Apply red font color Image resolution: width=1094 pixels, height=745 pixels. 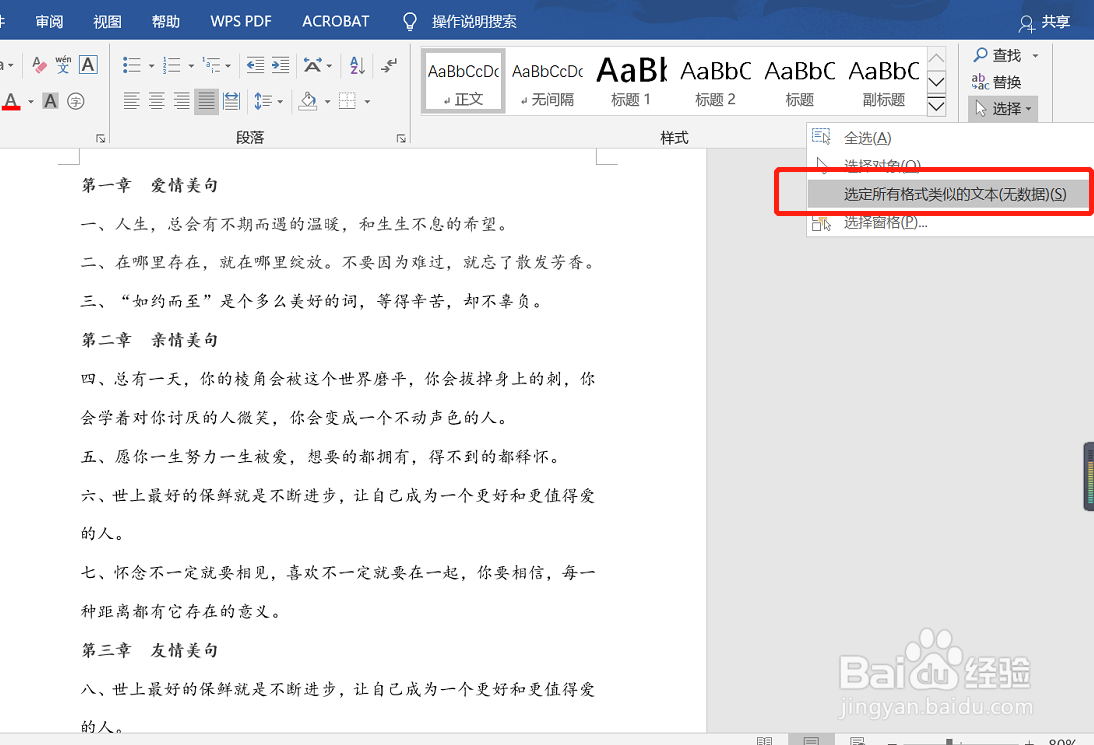[x=11, y=102]
